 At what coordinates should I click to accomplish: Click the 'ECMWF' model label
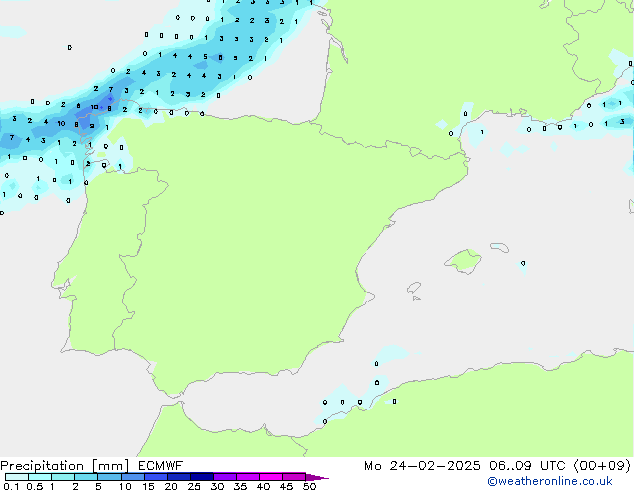(x=161, y=466)
